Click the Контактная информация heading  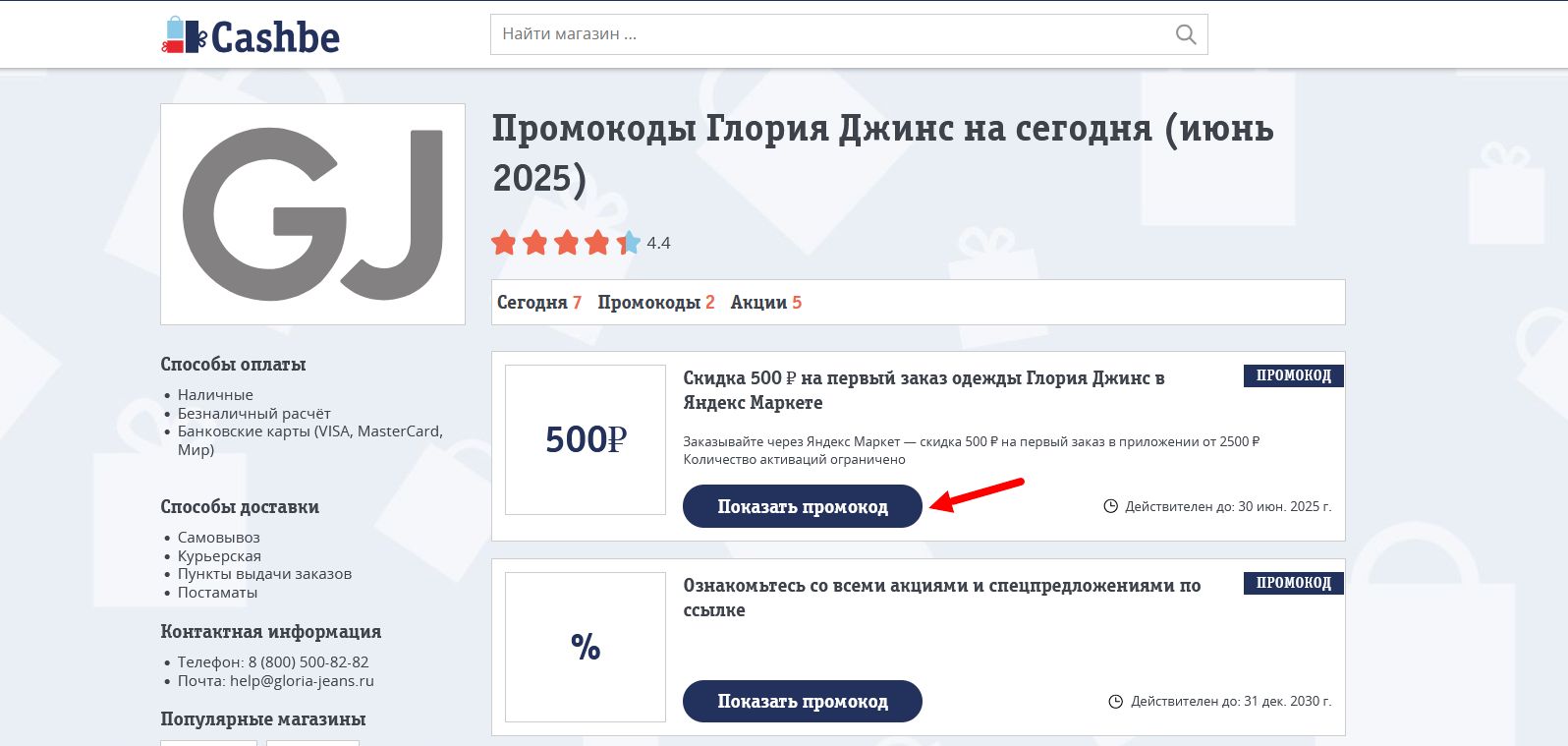[x=271, y=632]
